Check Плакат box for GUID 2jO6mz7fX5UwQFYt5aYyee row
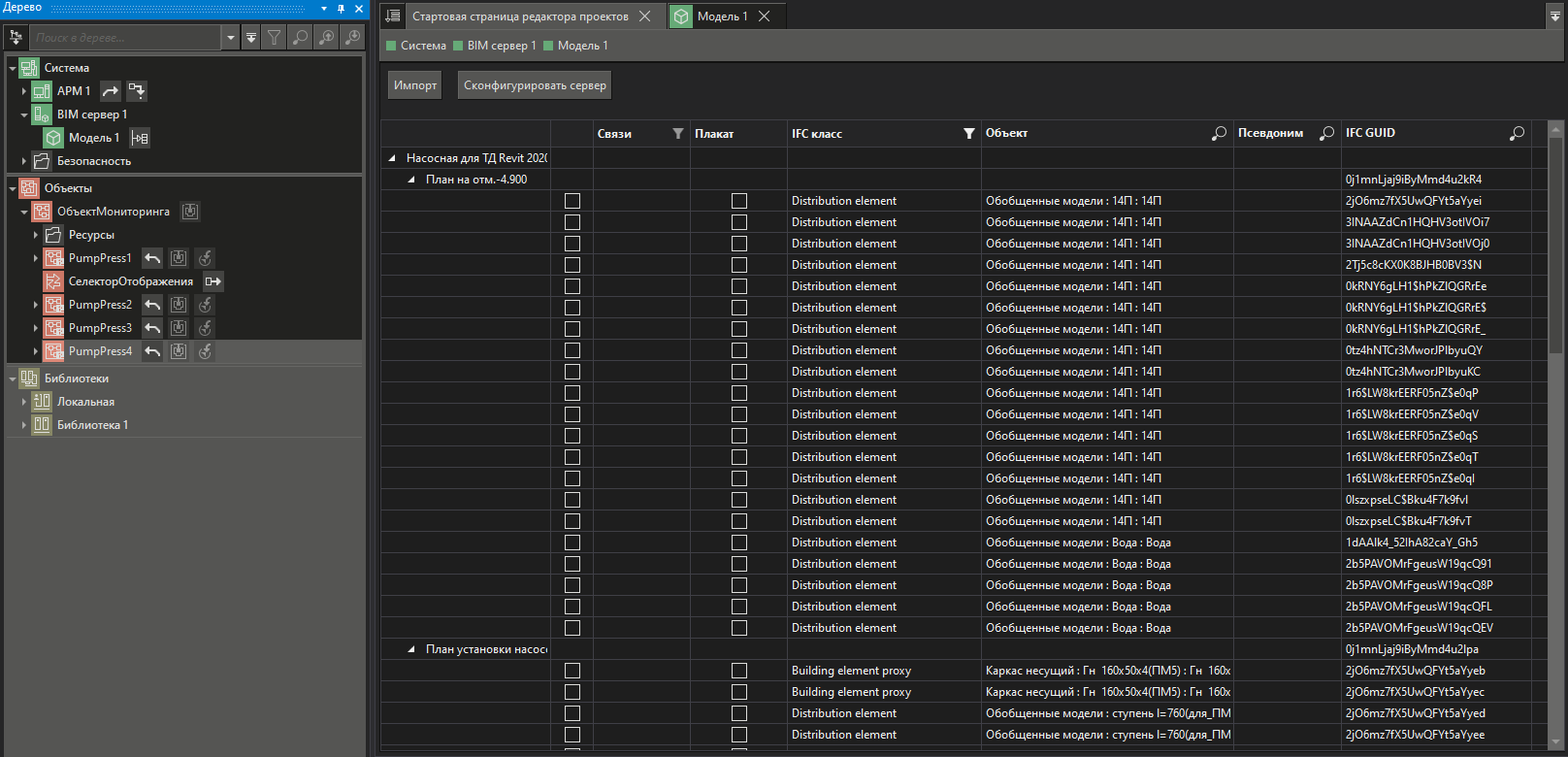Viewport: 1568px width, 757px height. click(739, 735)
